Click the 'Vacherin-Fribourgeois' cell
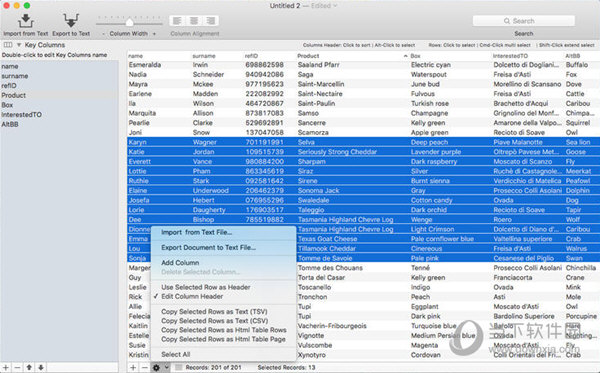 pyautogui.click(x=332, y=326)
